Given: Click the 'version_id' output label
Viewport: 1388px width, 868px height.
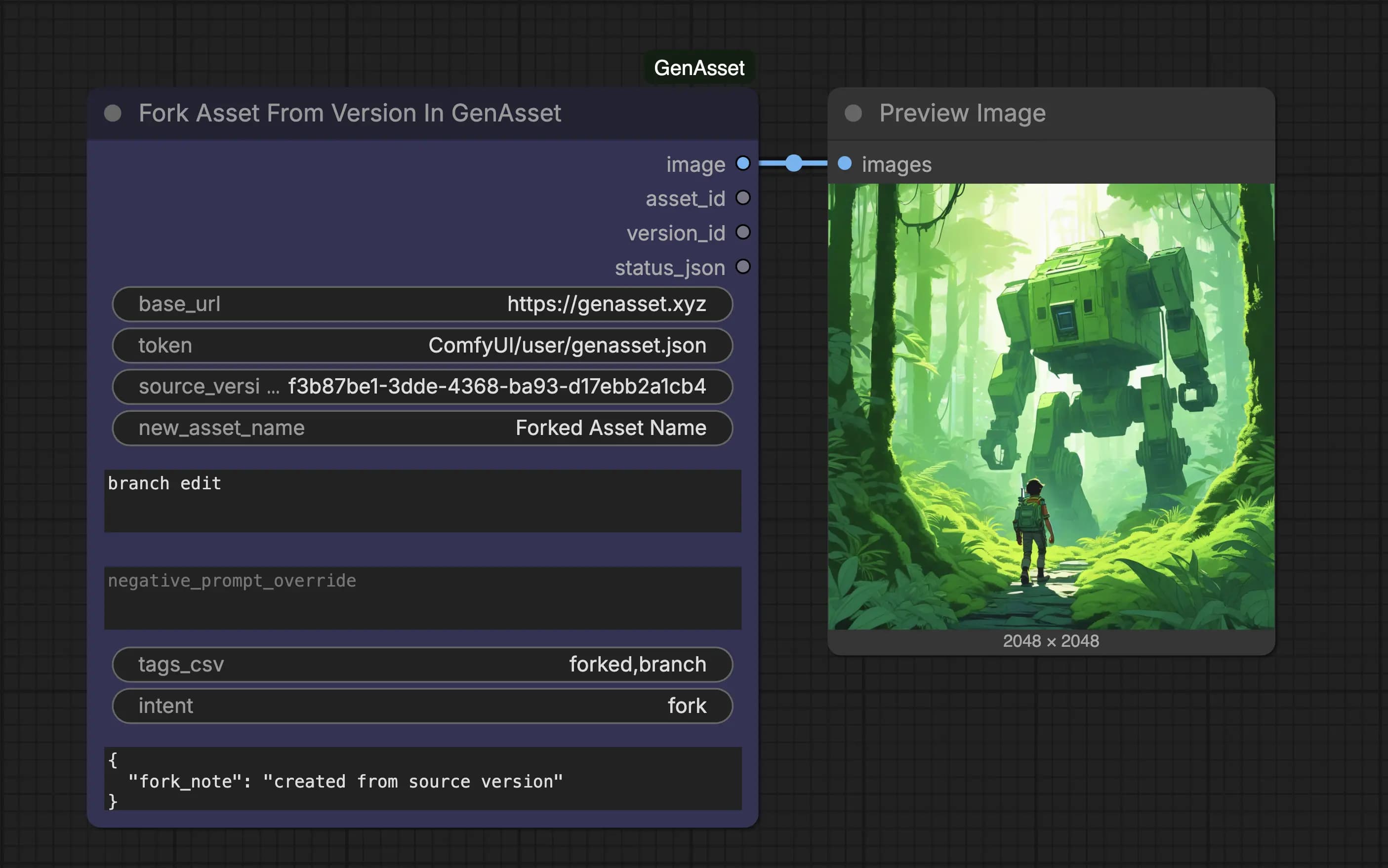Looking at the screenshot, I should [x=676, y=233].
